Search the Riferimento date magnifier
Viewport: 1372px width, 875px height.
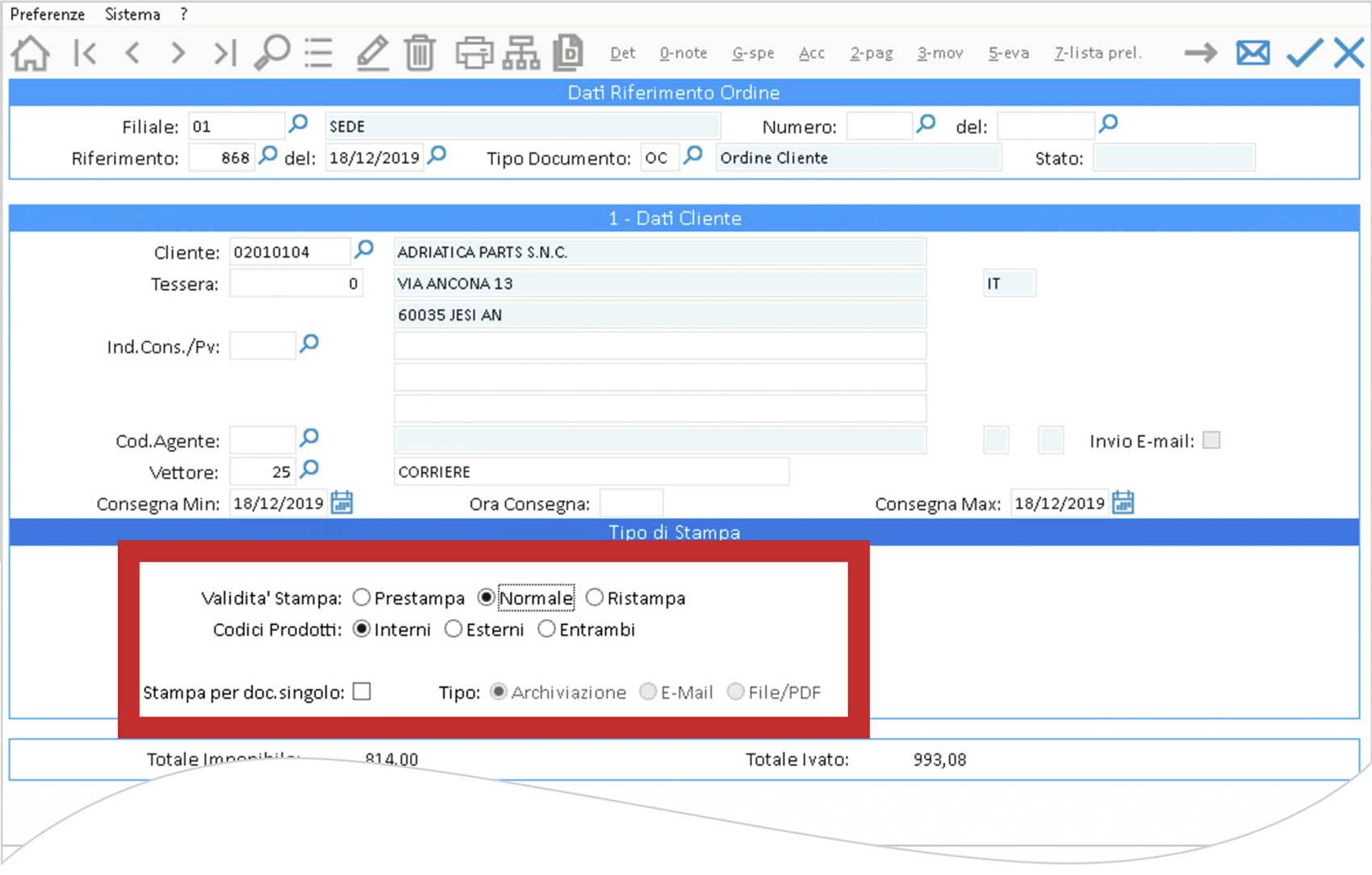click(x=437, y=155)
